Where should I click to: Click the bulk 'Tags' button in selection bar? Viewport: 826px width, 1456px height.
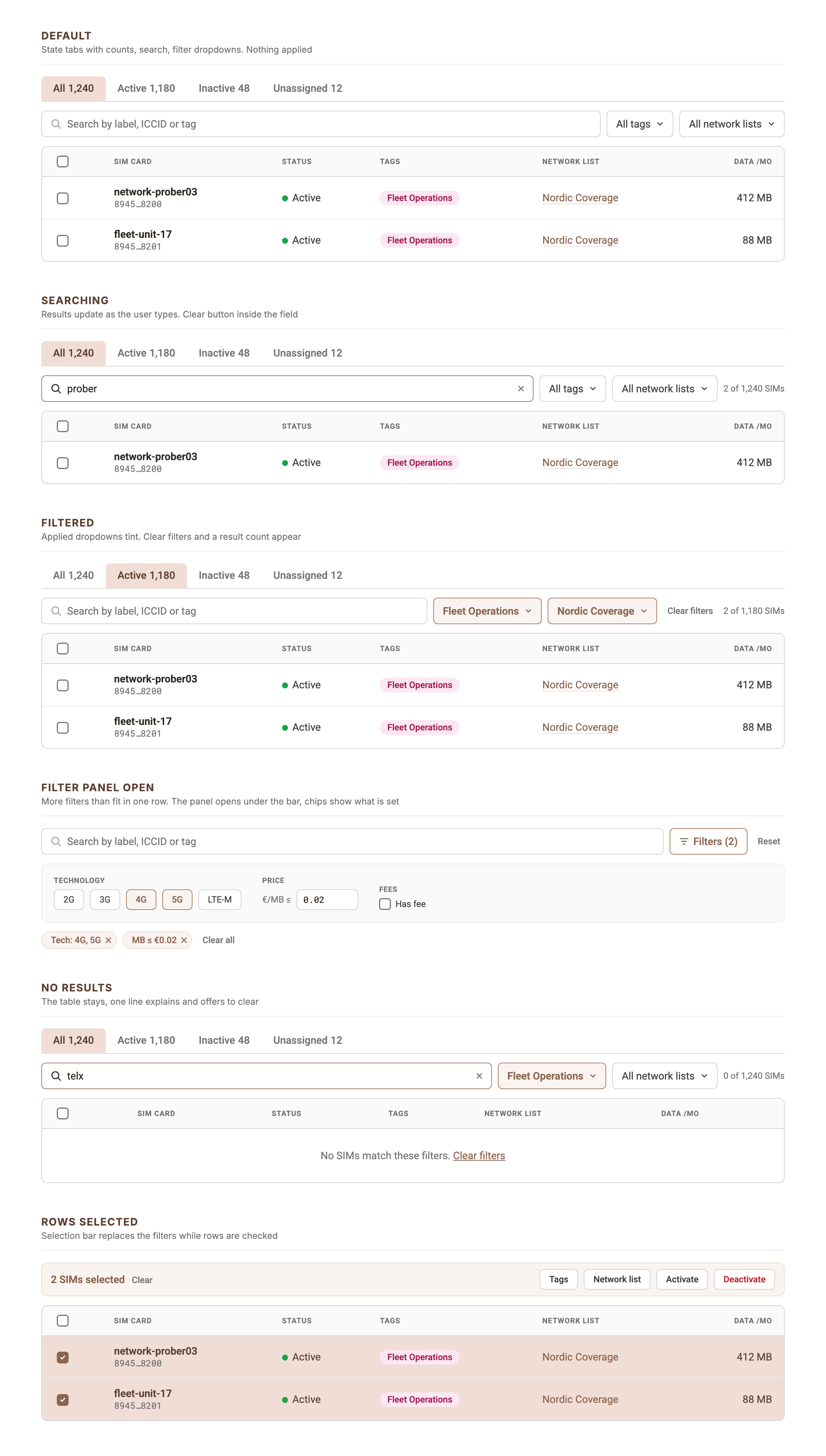[x=558, y=1279]
